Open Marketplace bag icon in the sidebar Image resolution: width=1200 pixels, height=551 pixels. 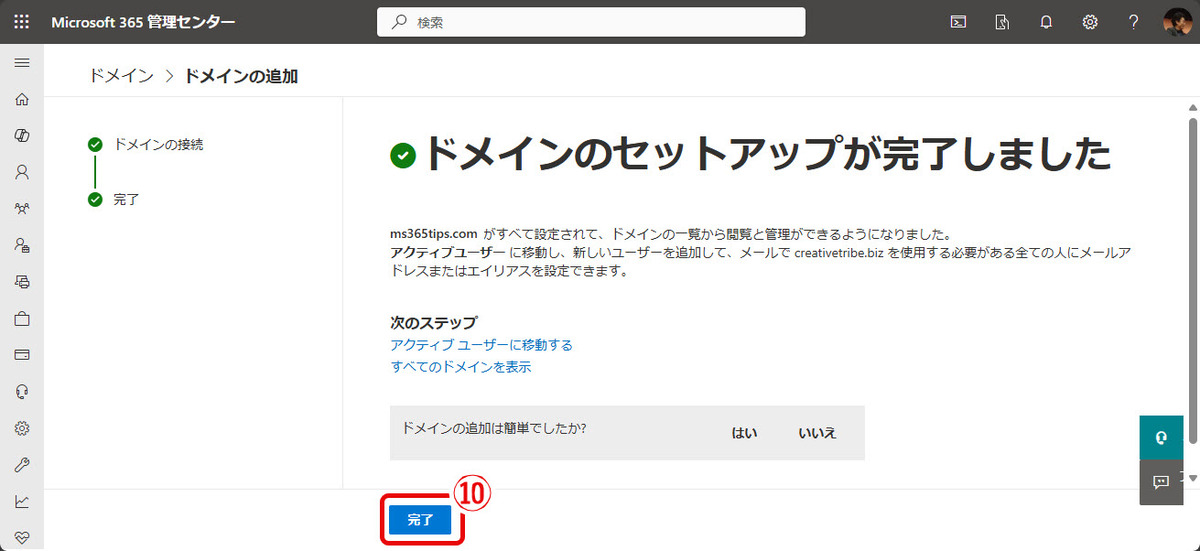point(22,319)
